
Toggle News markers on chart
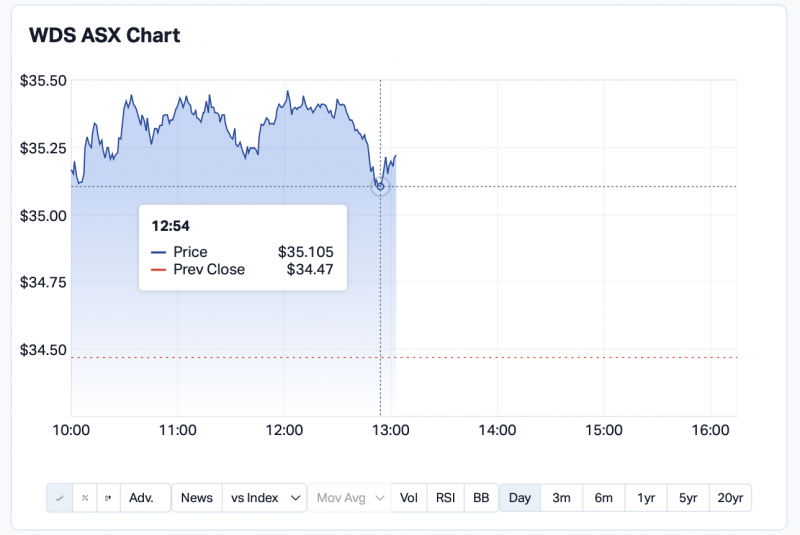tap(197, 498)
